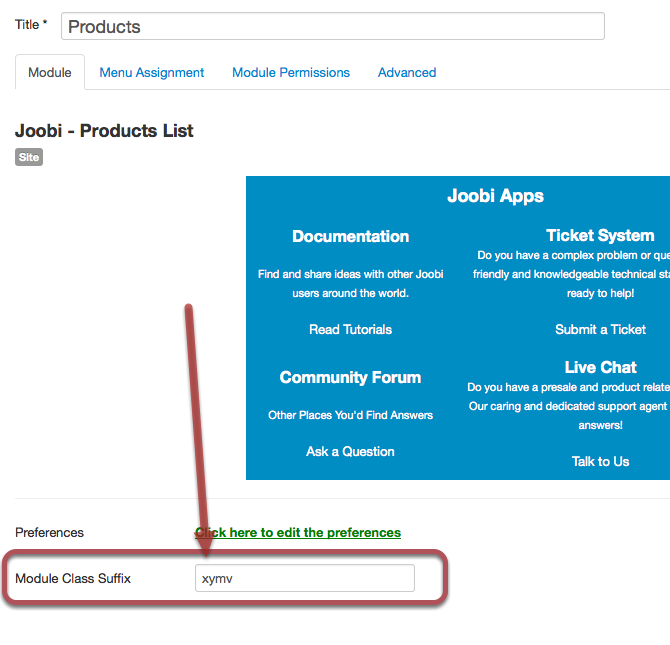Click the Module Class Suffix label
670x645 pixels.
coord(73,578)
